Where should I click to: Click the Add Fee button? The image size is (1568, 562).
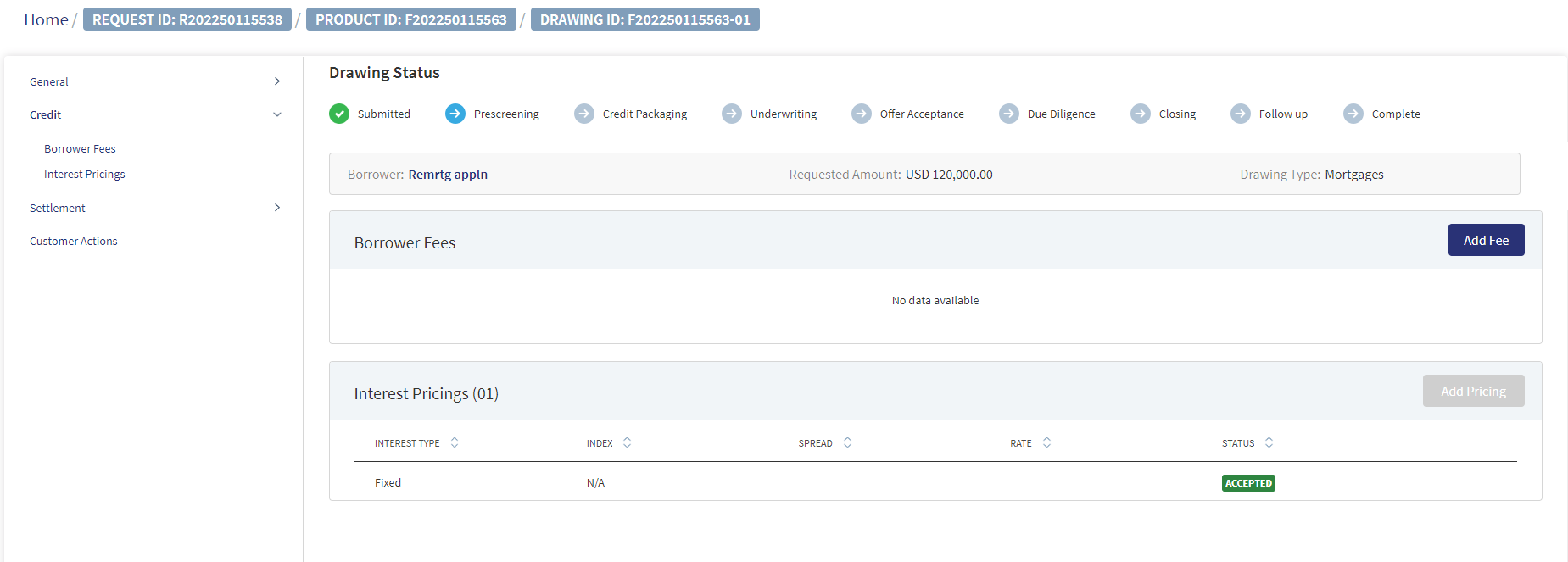coord(1486,240)
